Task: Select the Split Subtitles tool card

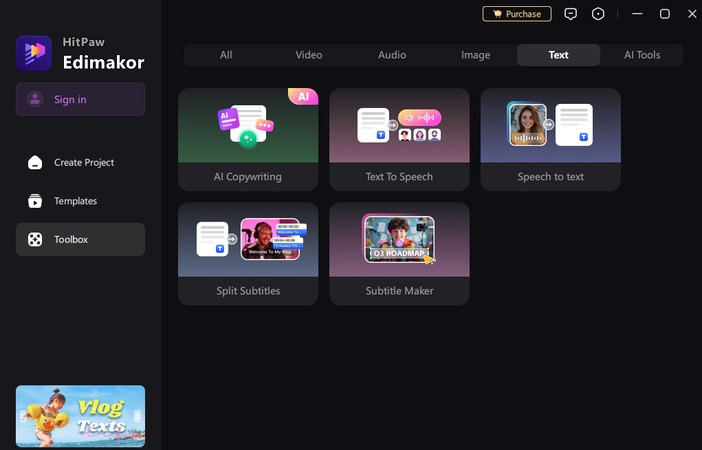Action: point(248,254)
